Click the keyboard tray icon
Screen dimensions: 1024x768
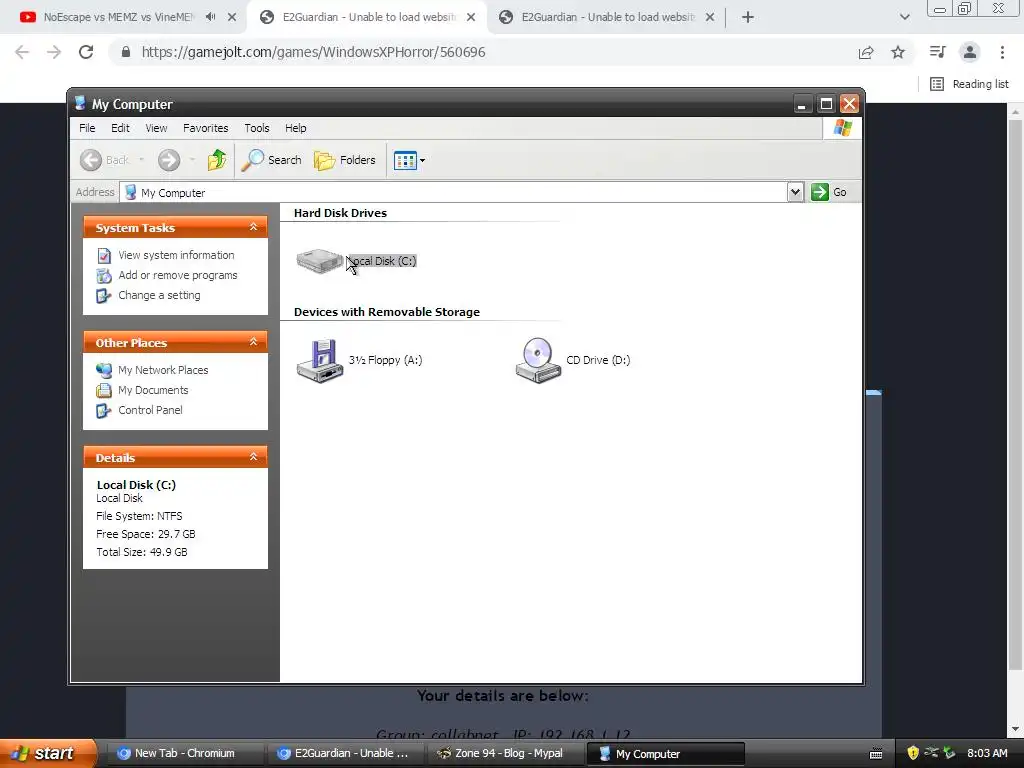click(x=876, y=754)
